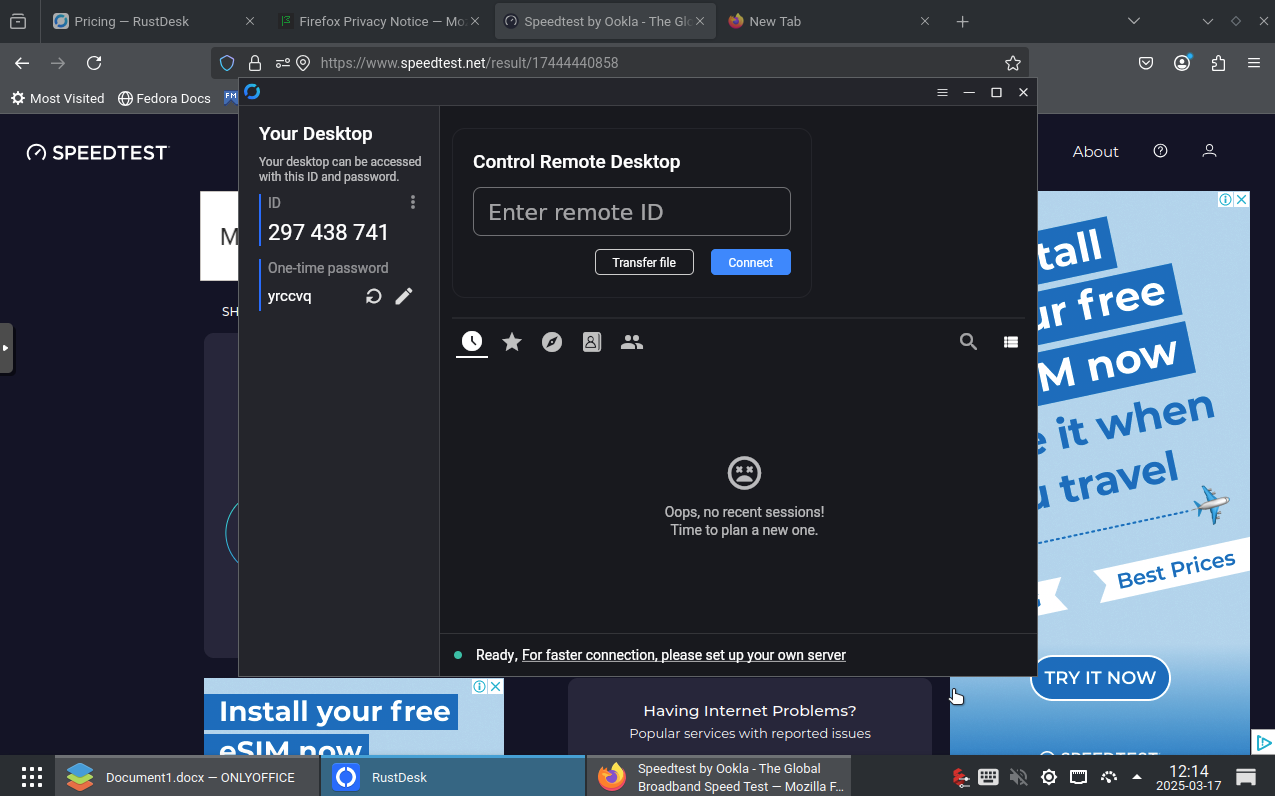Open the application launcher grid
This screenshot has height=796, width=1275.
point(32,777)
